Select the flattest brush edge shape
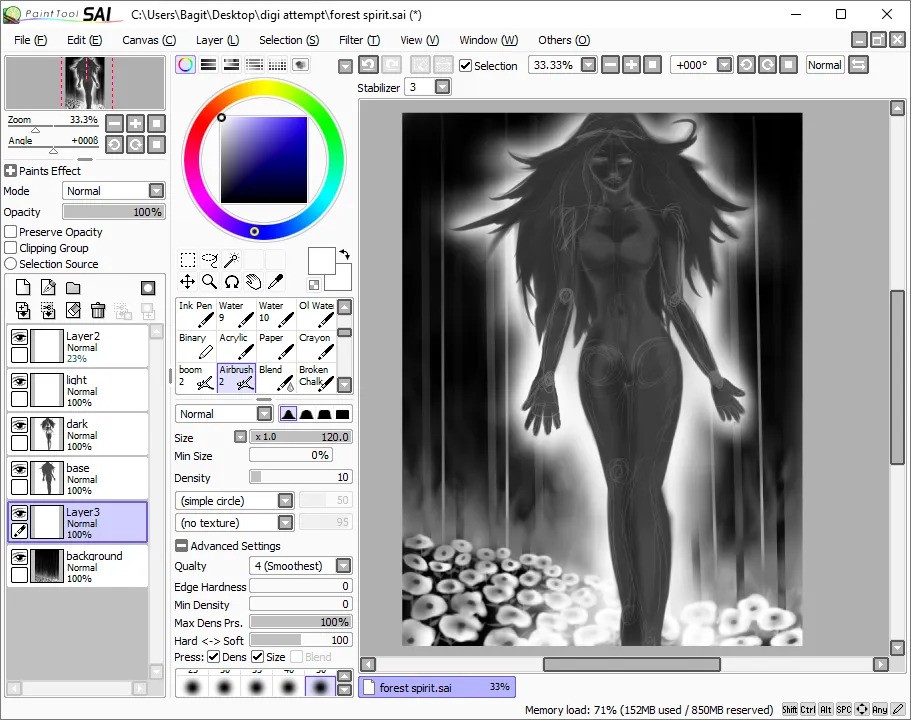Image resolution: width=911 pixels, height=720 pixels. click(343, 414)
